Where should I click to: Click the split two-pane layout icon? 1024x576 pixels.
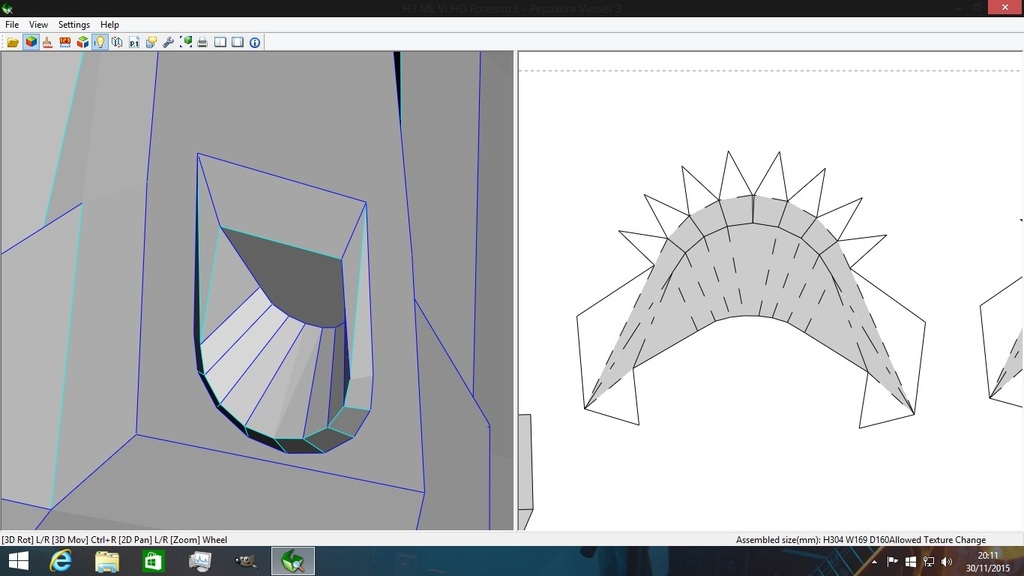click(x=220, y=42)
